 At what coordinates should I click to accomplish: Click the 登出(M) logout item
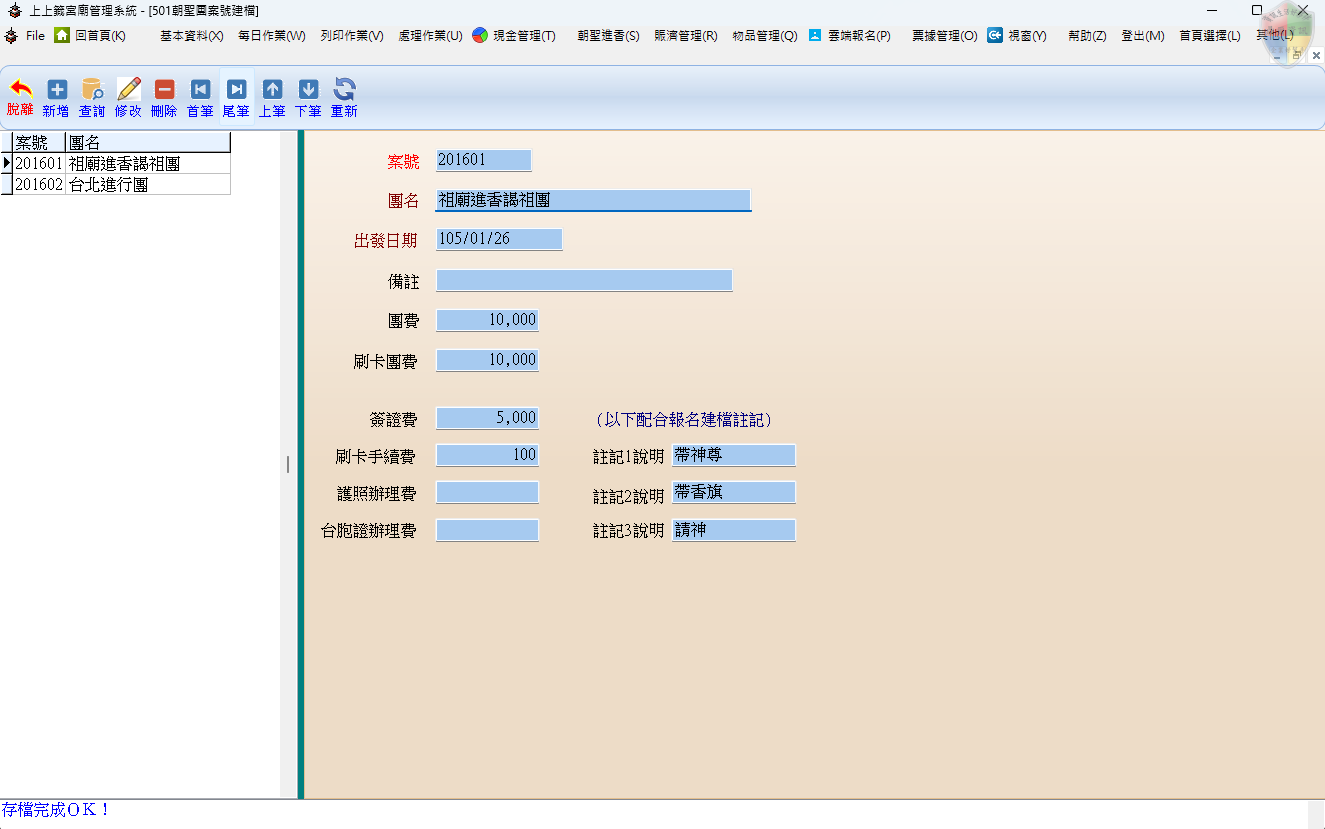[1142, 36]
